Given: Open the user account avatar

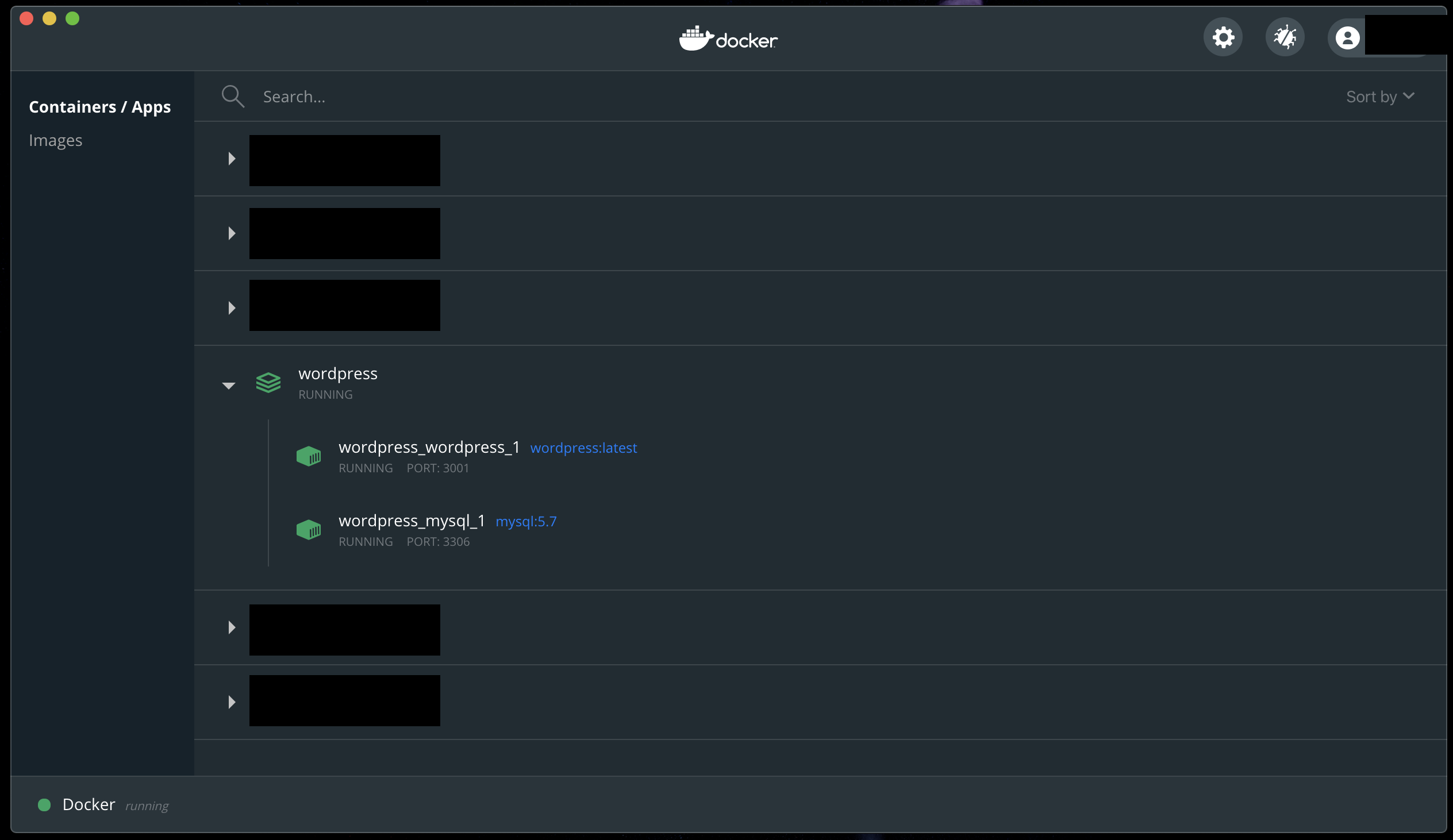Looking at the screenshot, I should pyautogui.click(x=1347, y=37).
